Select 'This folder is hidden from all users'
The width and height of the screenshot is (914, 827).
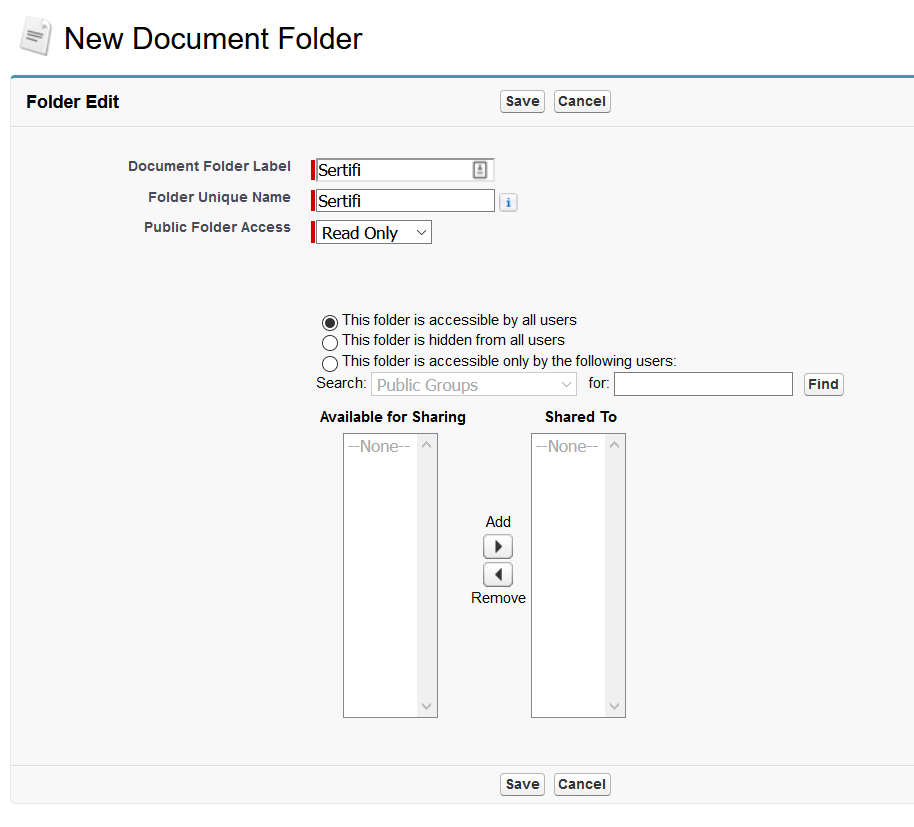coord(330,342)
